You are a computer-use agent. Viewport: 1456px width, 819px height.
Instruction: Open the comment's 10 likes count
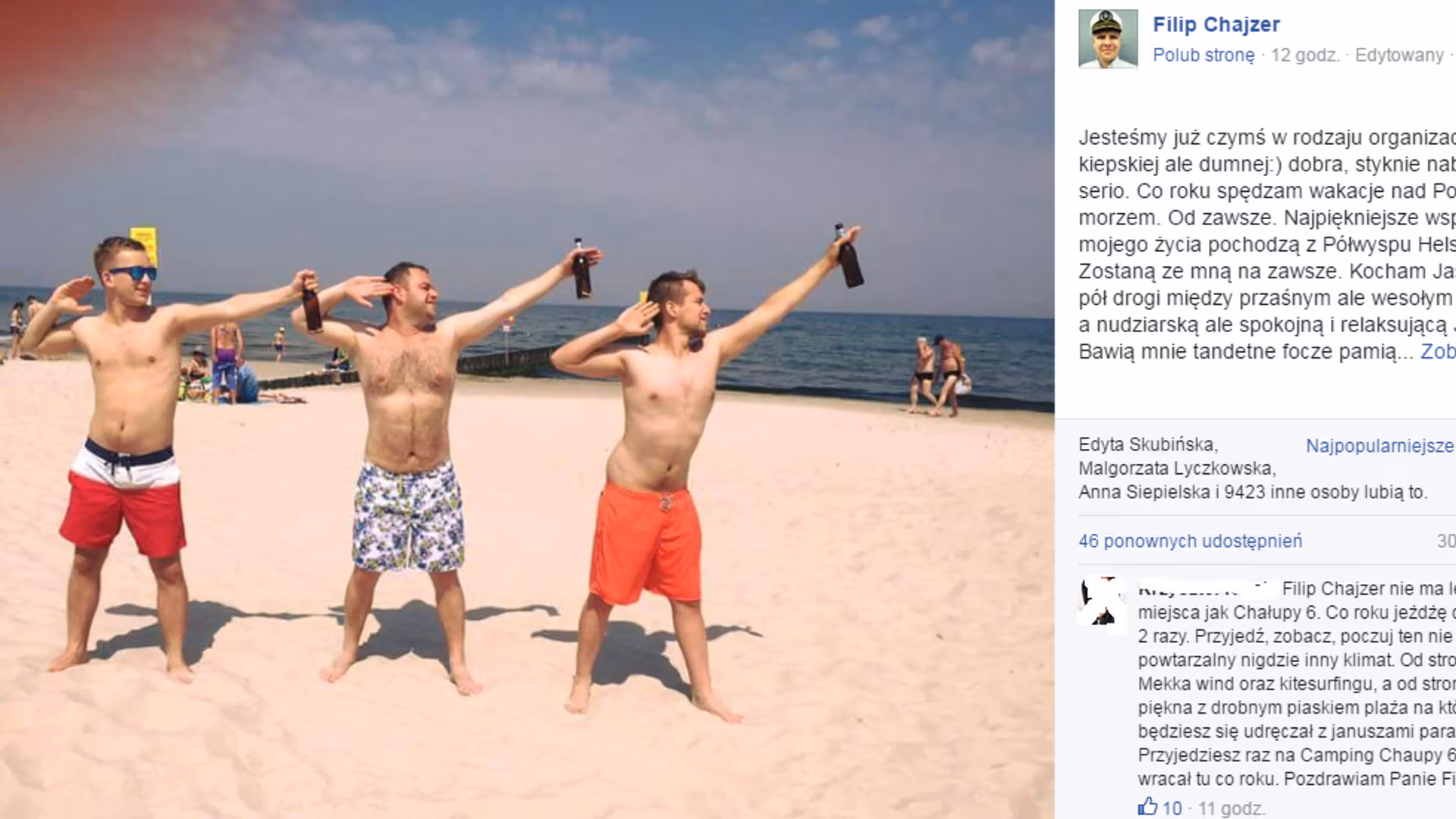[1172, 809]
